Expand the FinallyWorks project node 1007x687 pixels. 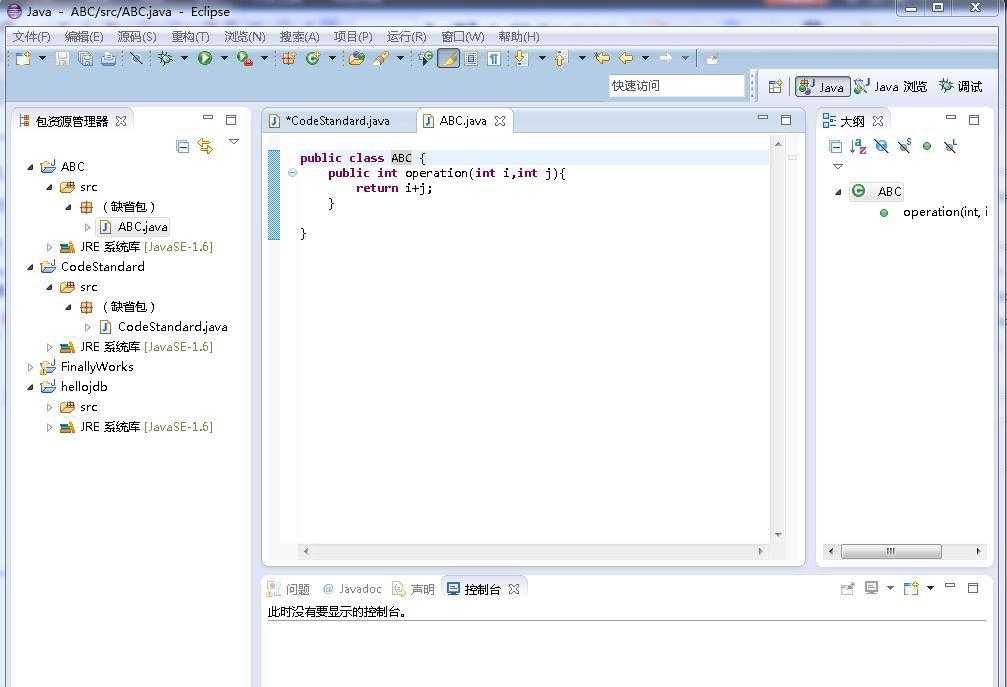(x=30, y=367)
